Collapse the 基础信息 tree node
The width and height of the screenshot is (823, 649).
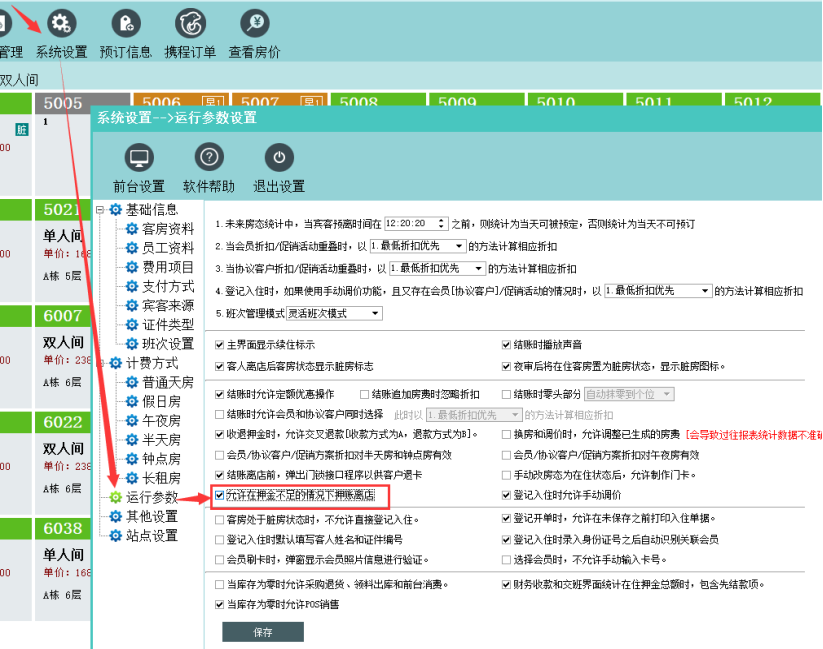click(100, 210)
